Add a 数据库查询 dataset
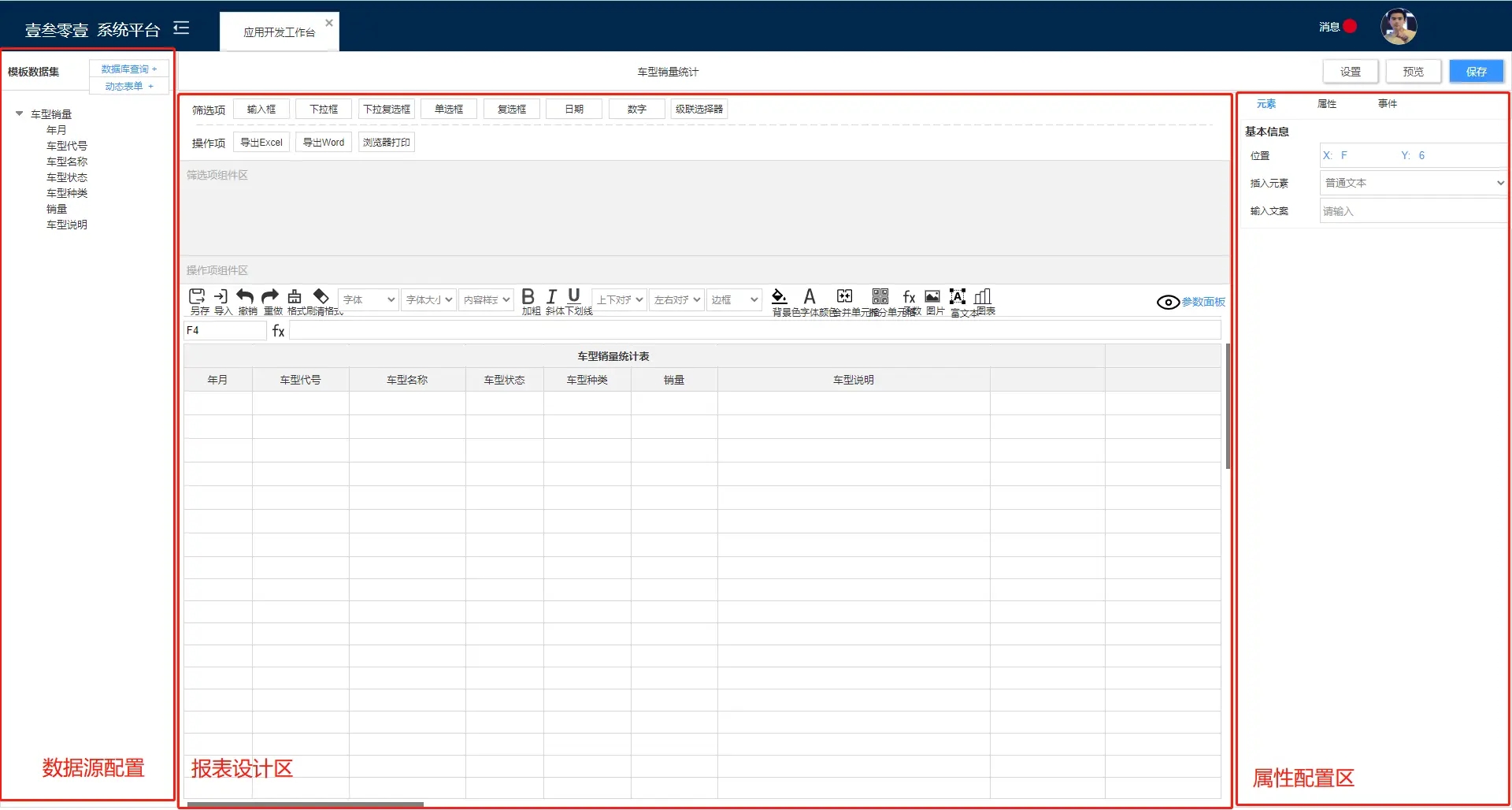The width and height of the screenshot is (1512, 810). 129,69
